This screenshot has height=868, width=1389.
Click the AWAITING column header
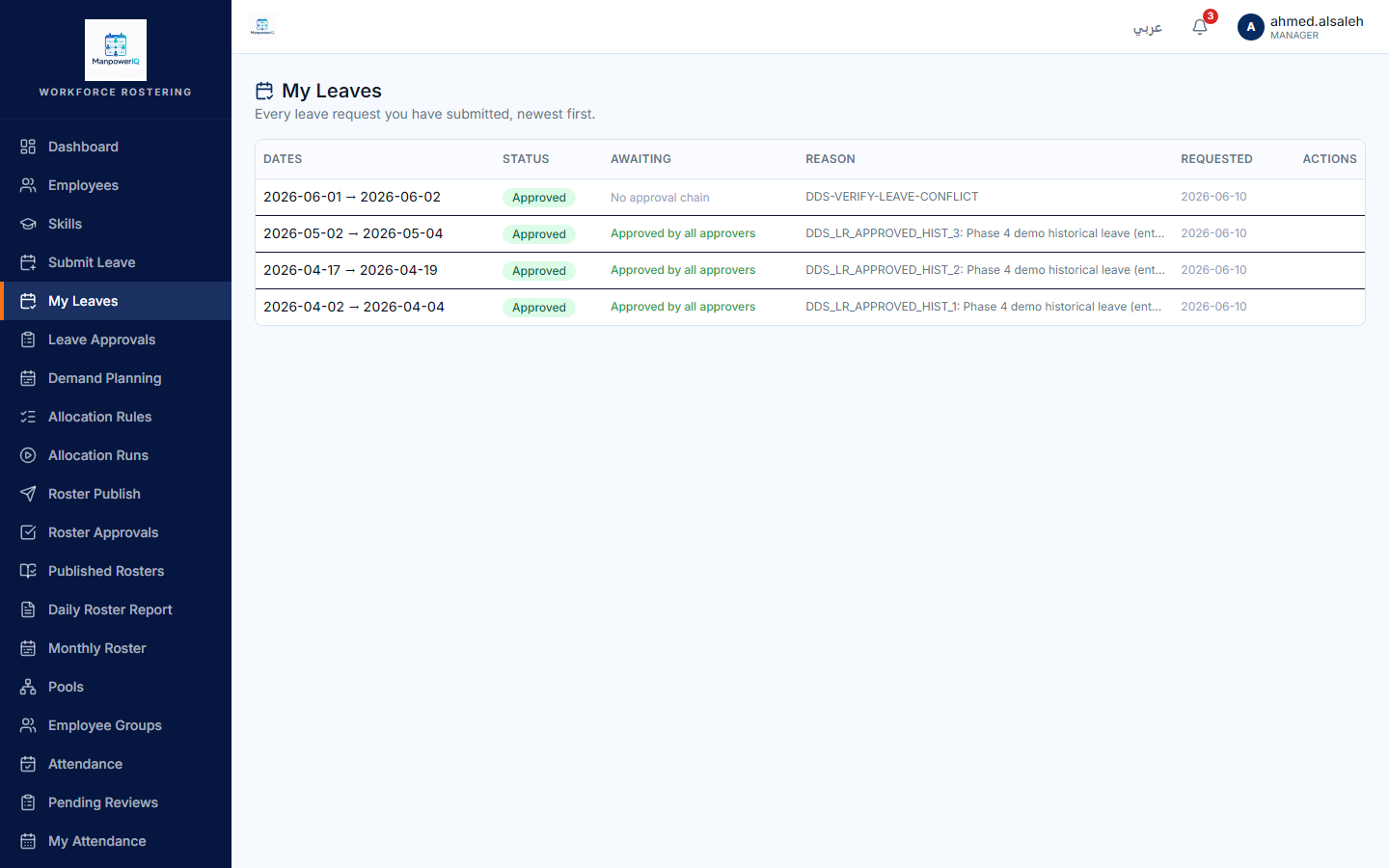pyautogui.click(x=640, y=159)
